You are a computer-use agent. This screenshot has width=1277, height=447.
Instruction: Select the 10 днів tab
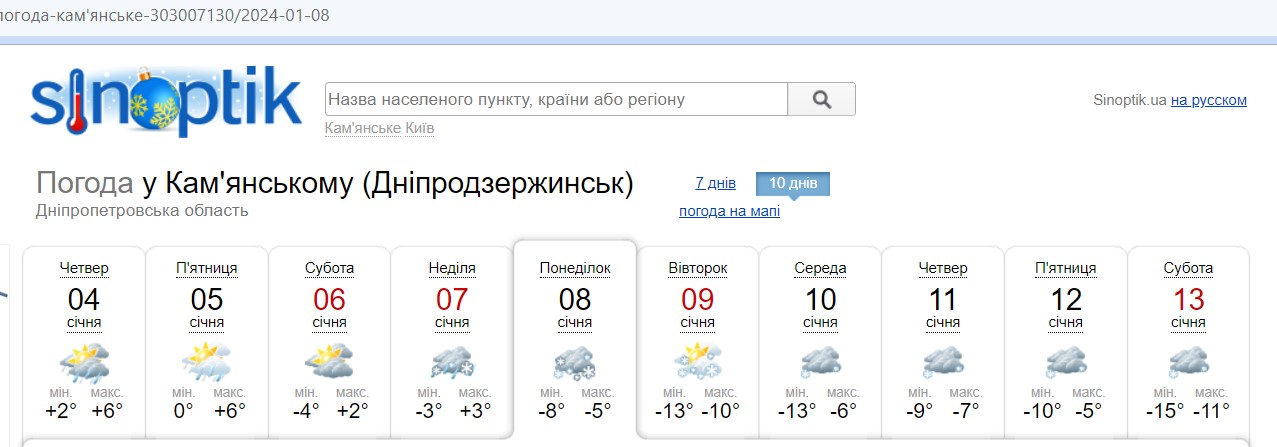click(x=792, y=183)
